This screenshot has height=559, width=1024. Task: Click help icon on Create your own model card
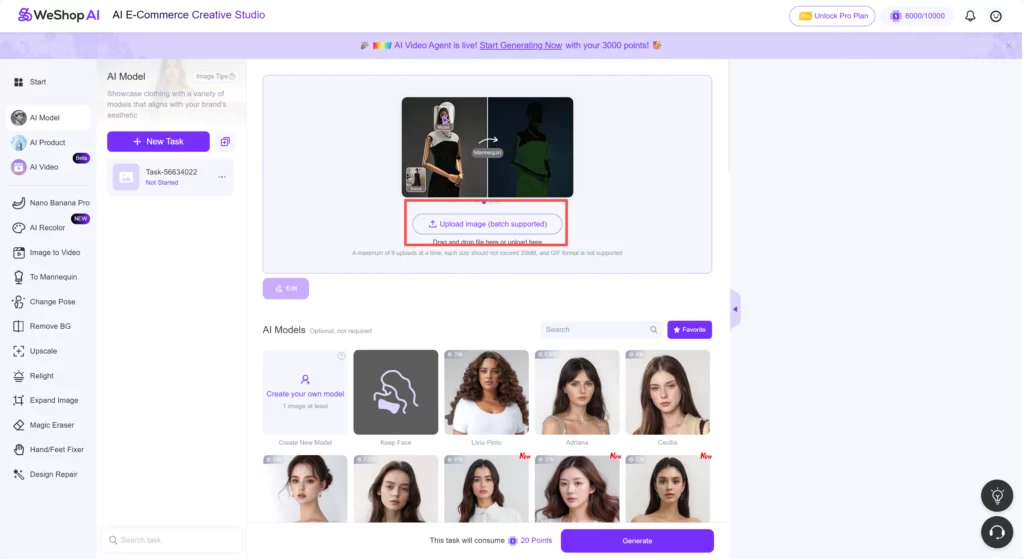pyautogui.click(x=341, y=356)
